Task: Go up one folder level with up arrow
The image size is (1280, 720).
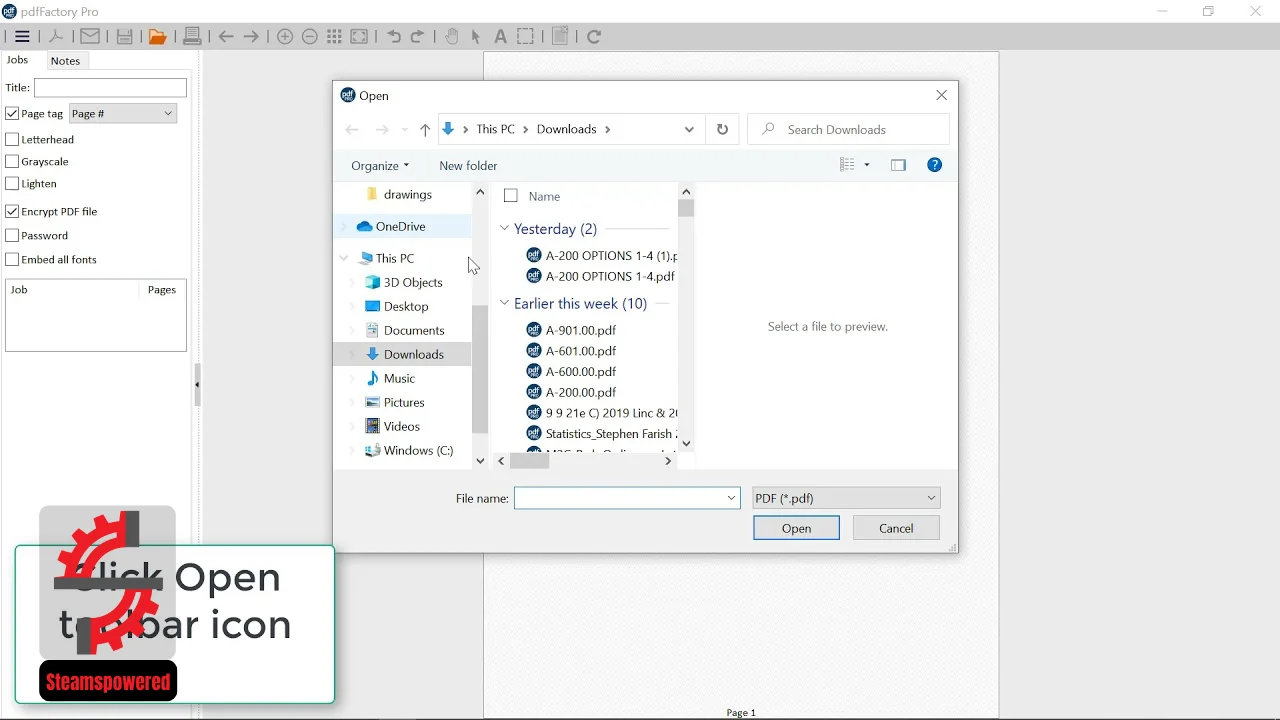Action: coord(425,130)
